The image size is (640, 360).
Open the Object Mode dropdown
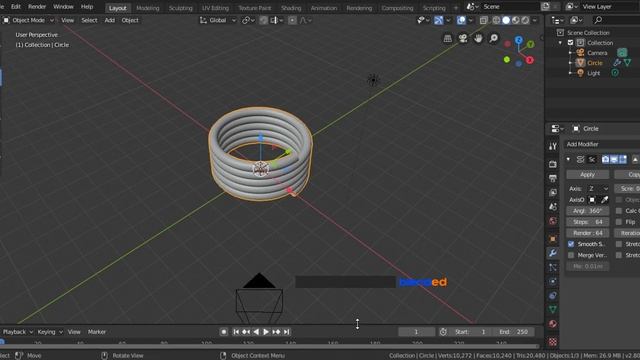coord(28,20)
